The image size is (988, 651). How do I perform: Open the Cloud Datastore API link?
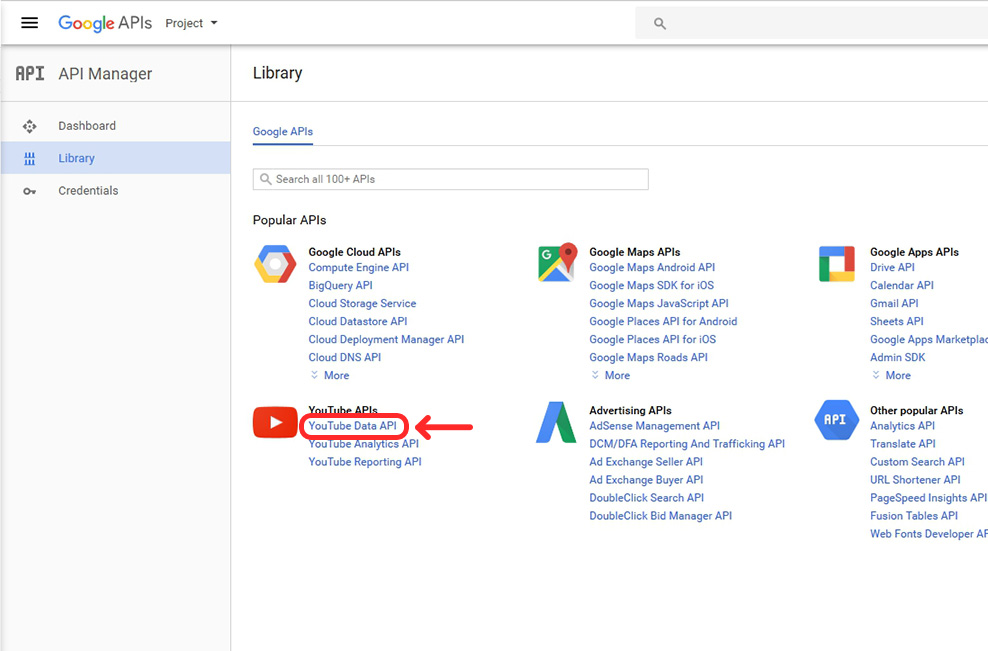(358, 321)
